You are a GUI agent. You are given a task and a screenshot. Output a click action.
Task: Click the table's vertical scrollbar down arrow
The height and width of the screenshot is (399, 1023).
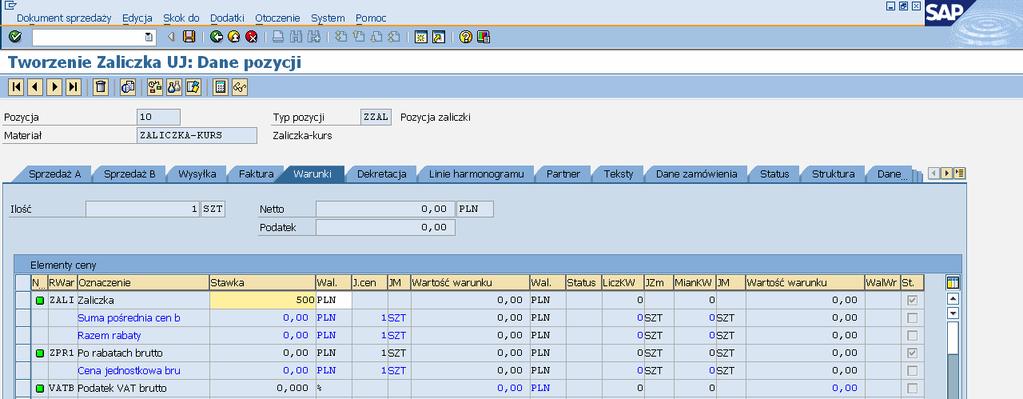click(953, 313)
